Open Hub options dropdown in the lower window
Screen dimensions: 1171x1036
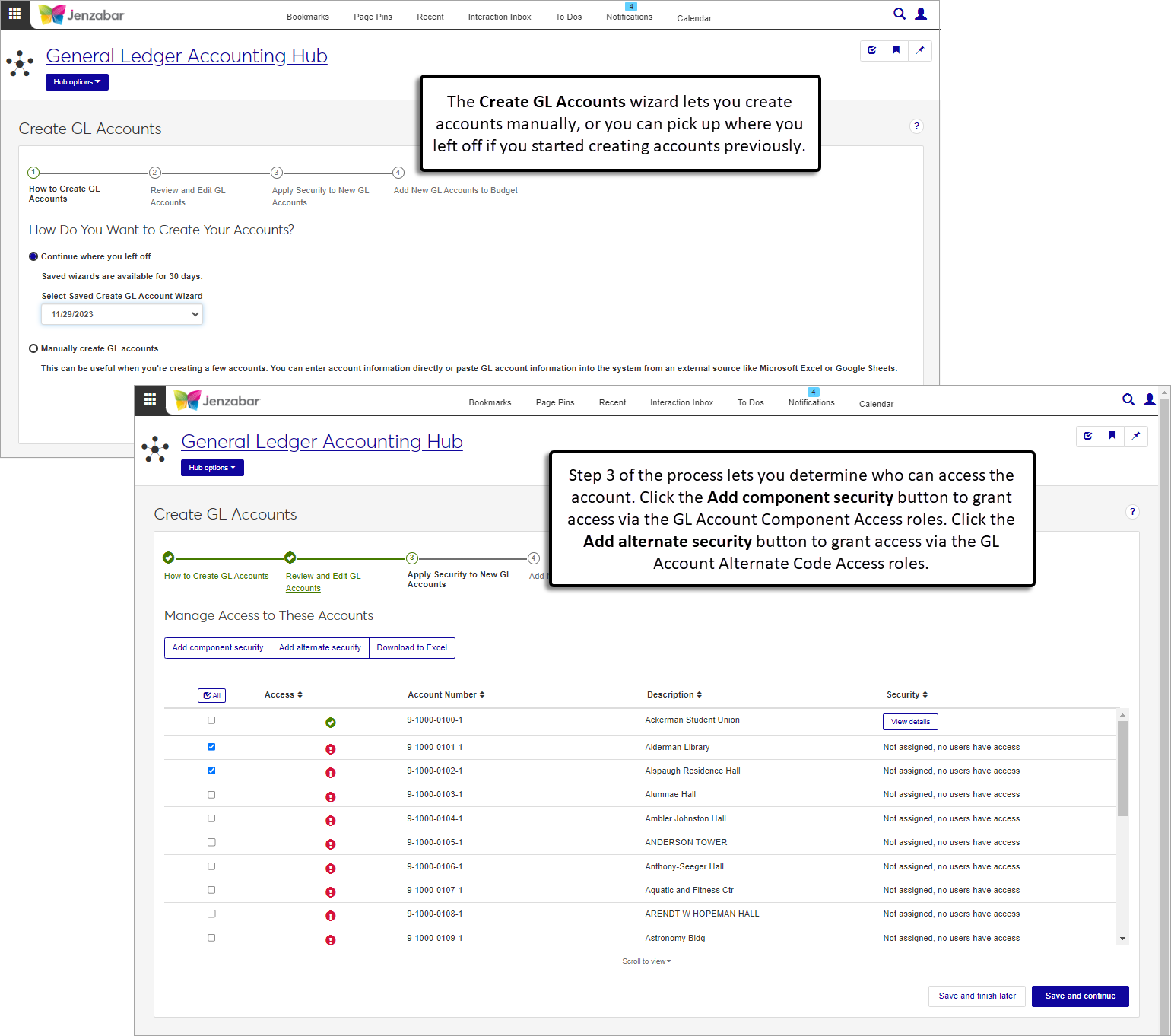click(x=212, y=468)
